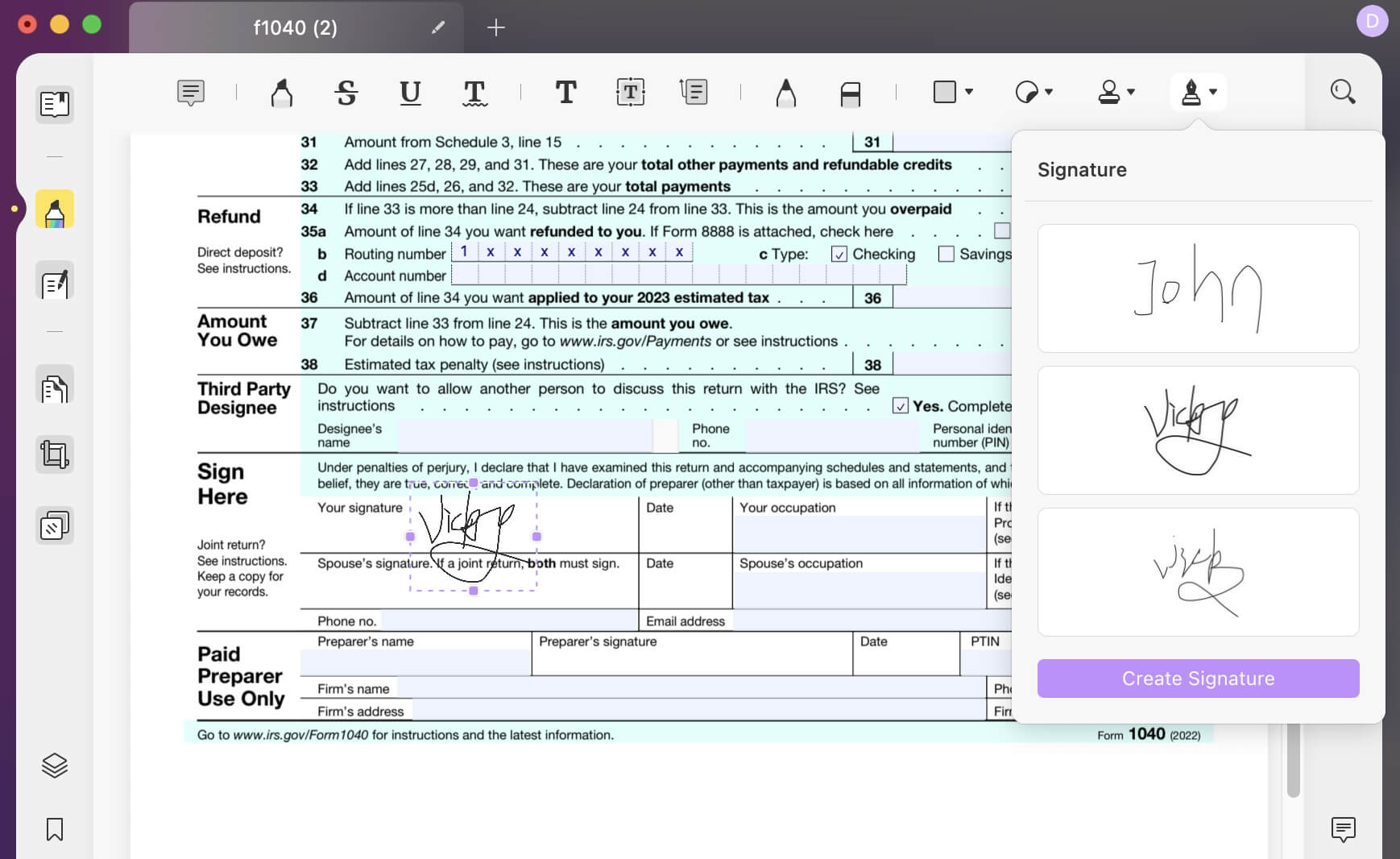Image resolution: width=1400 pixels, height=859 pixels.
Task: Click the Your occupation input field
Action: (859, 533)
